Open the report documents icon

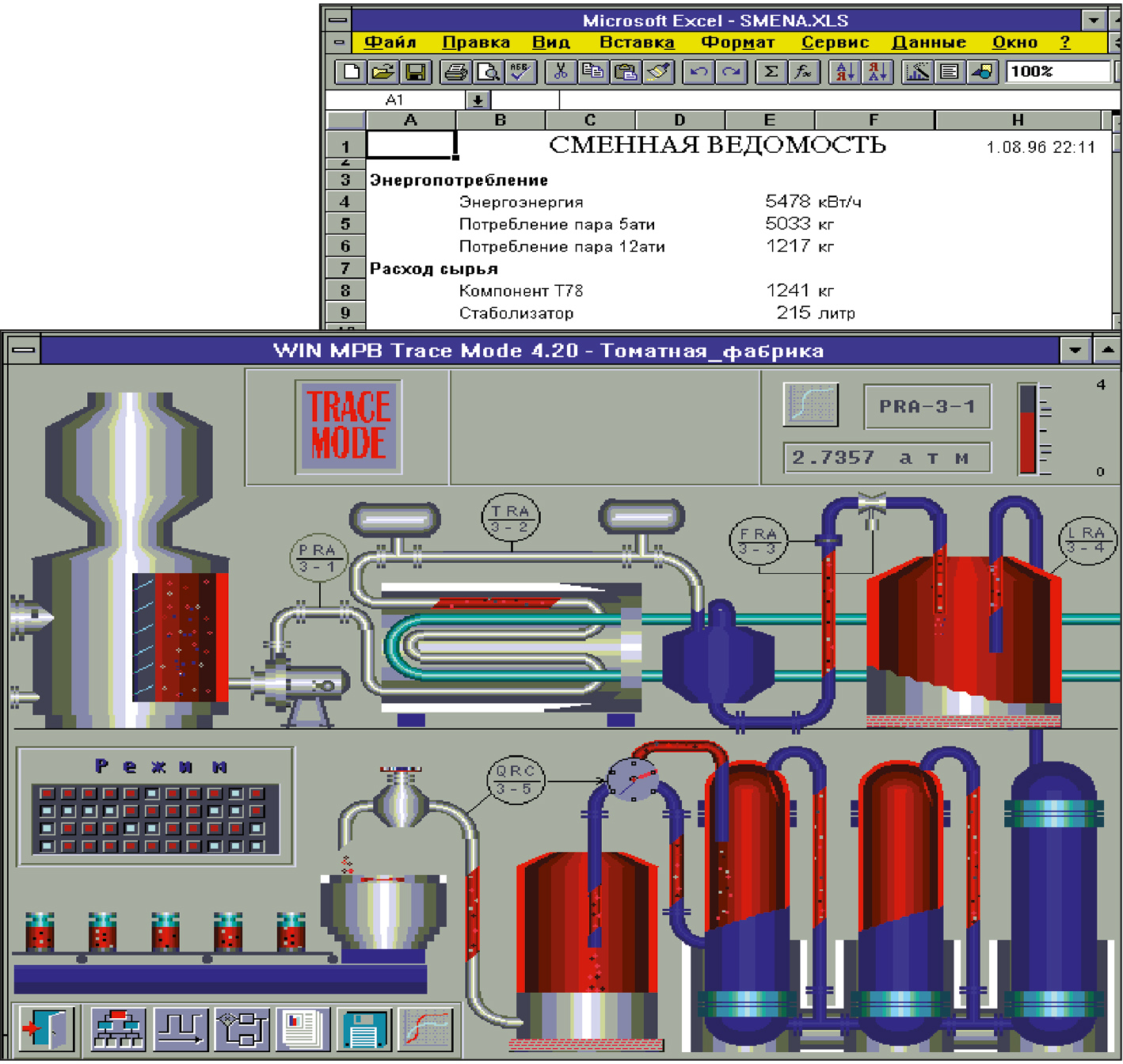303,1028
